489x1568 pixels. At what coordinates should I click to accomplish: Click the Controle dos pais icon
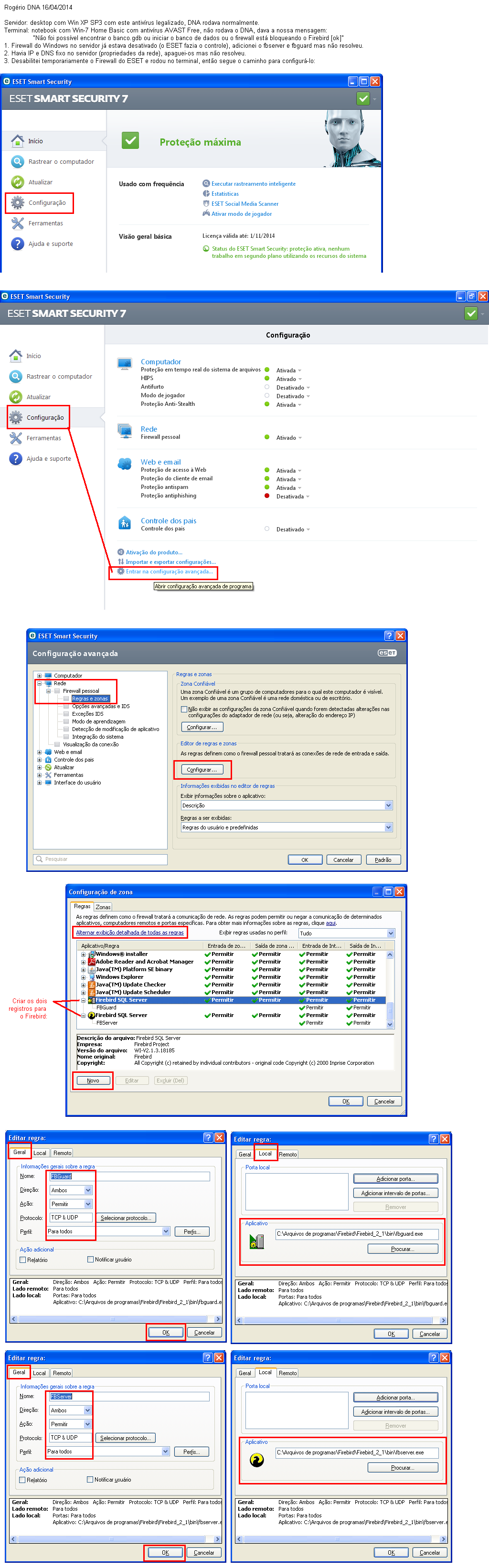pyautogui.click(x=124, y=523)
